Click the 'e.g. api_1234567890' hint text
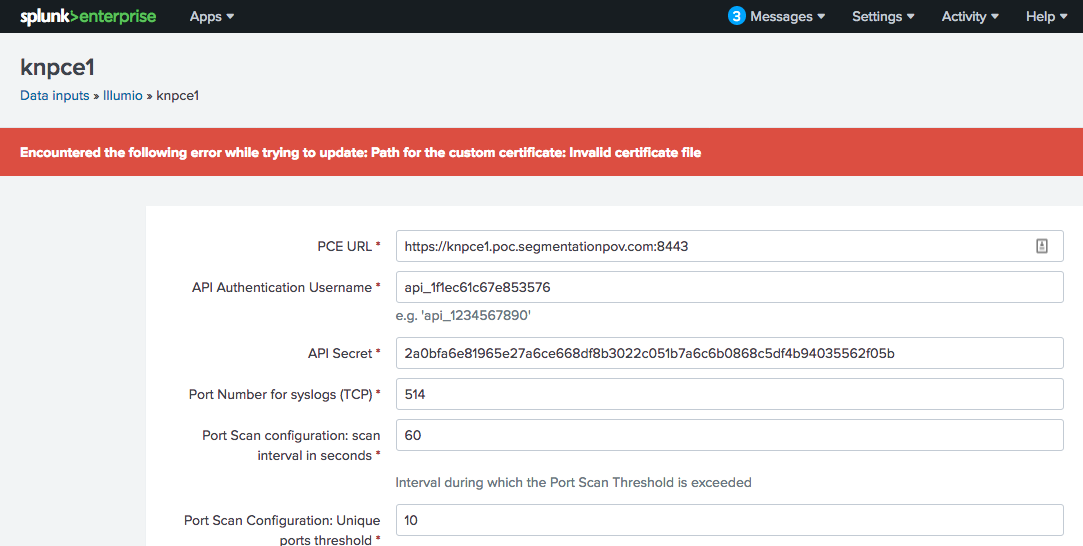 pyautogui.click(x=463, y=316)
